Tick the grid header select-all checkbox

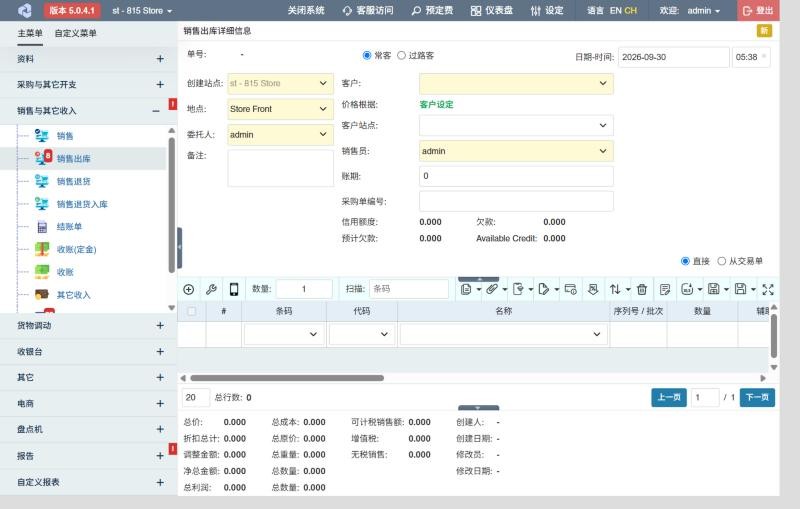point(192,311)
